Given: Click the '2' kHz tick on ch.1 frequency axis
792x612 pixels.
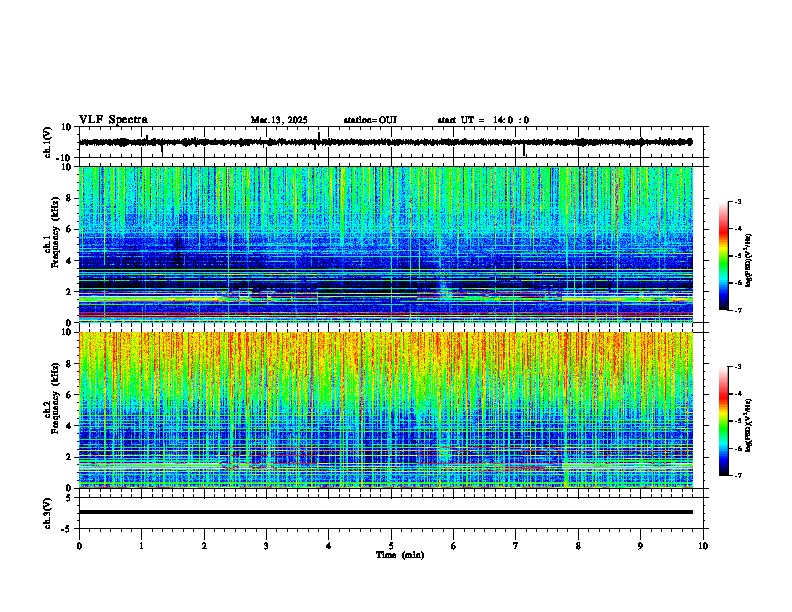Looking at the screenshot, I should [69, 292].
